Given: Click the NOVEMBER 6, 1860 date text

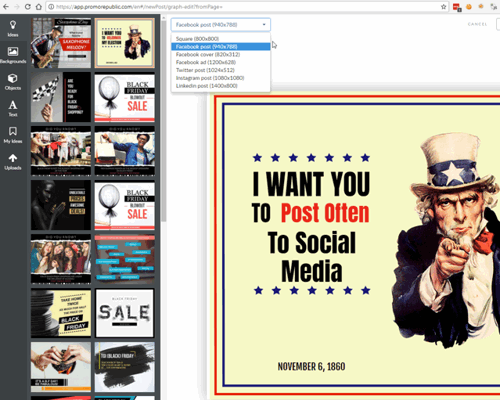Looking at the screenshot, I should (311, 367).
